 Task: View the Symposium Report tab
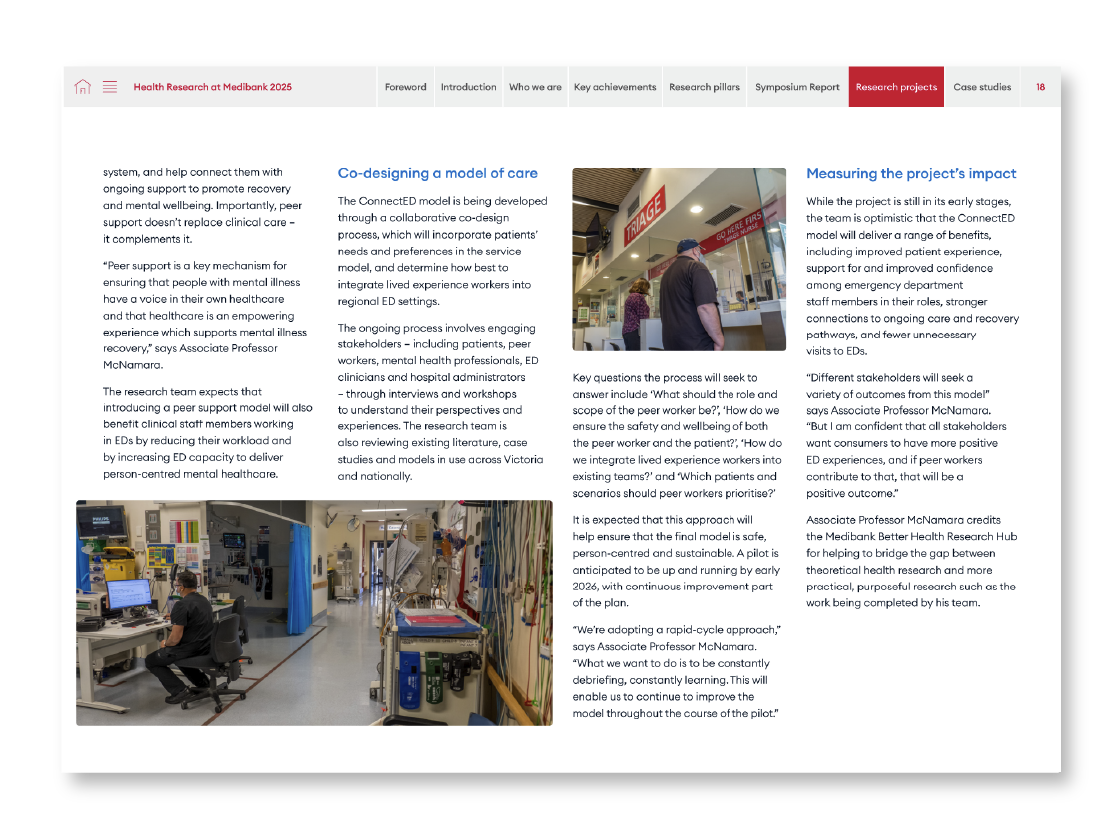(797, 87)
